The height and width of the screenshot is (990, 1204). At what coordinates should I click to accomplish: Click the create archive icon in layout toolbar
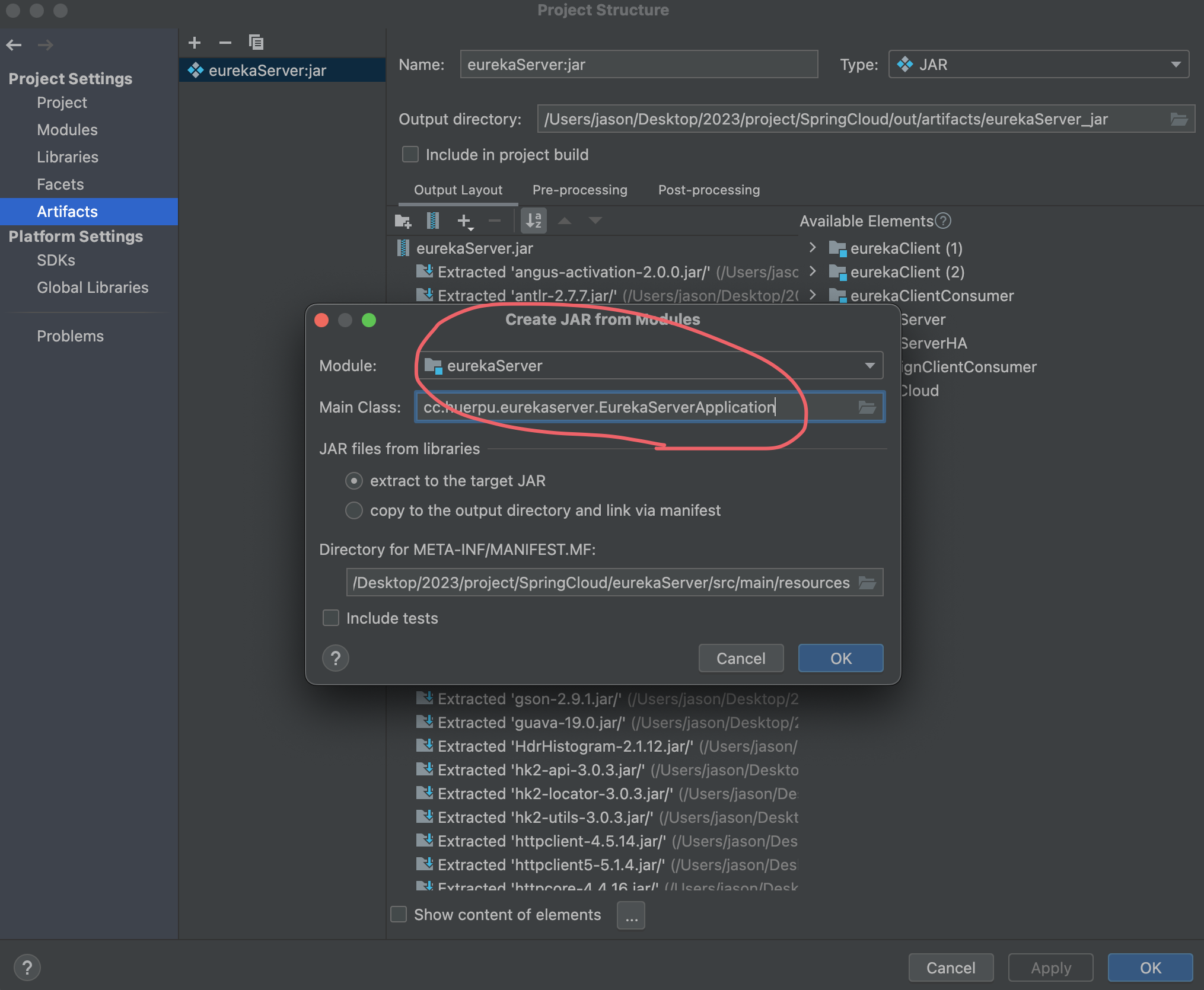click(x=433, y=221)
